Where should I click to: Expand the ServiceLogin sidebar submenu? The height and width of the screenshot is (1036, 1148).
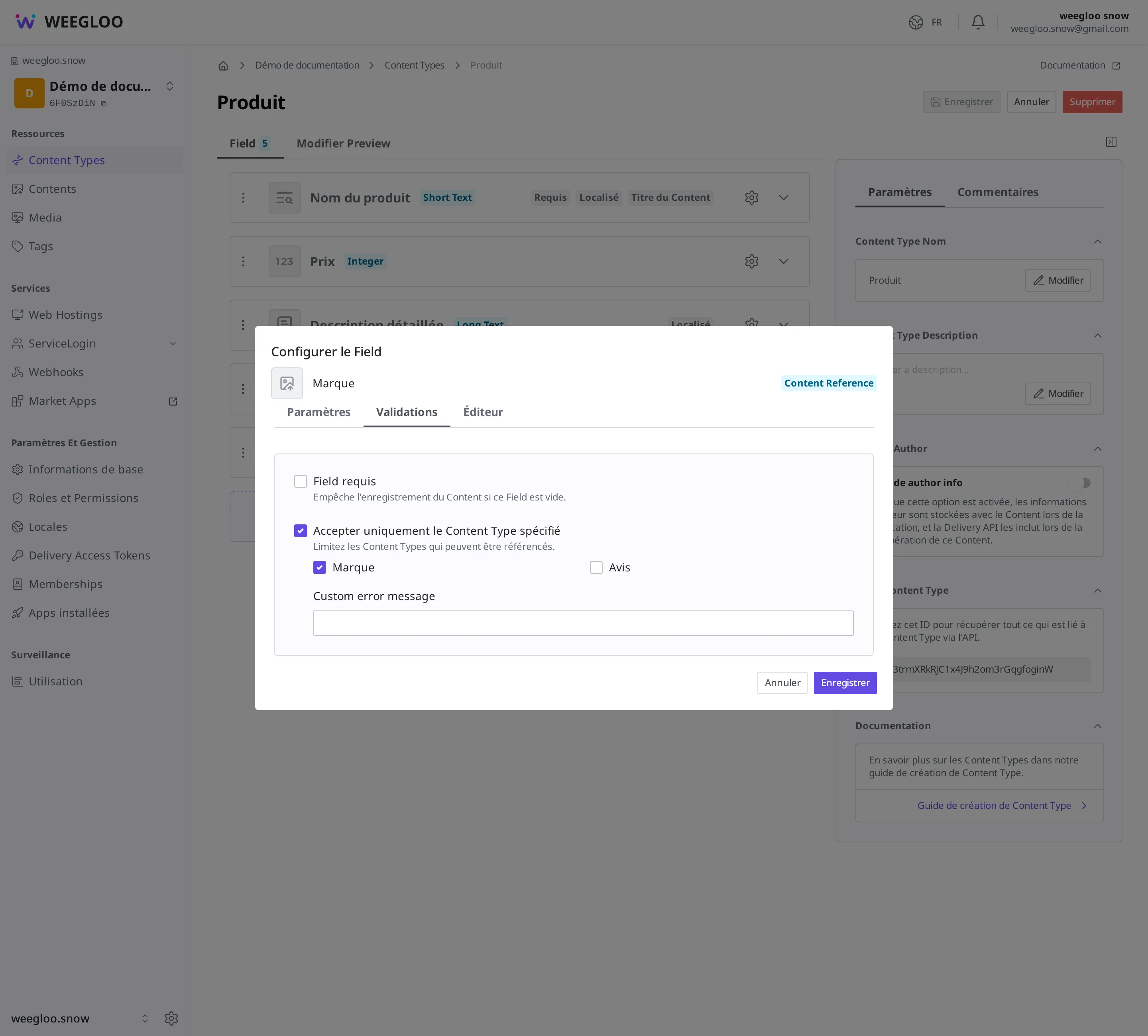tap(173, 344)
